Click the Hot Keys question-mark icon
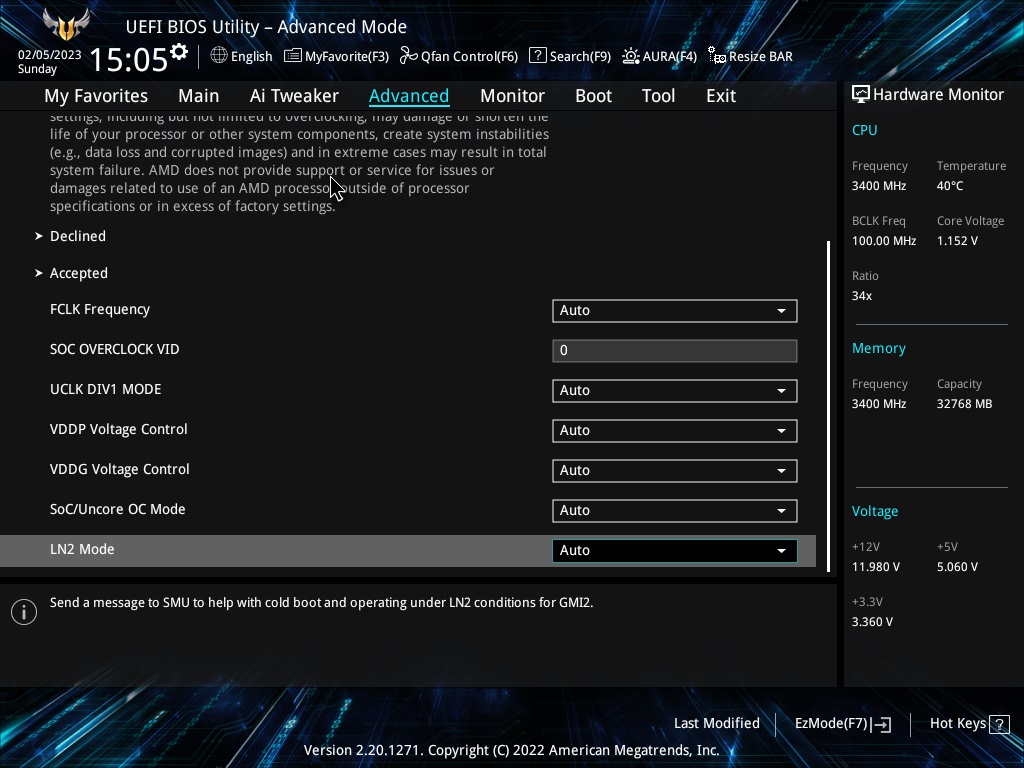The height and width of the screenshot is (768, 1024). coord(999,724)
